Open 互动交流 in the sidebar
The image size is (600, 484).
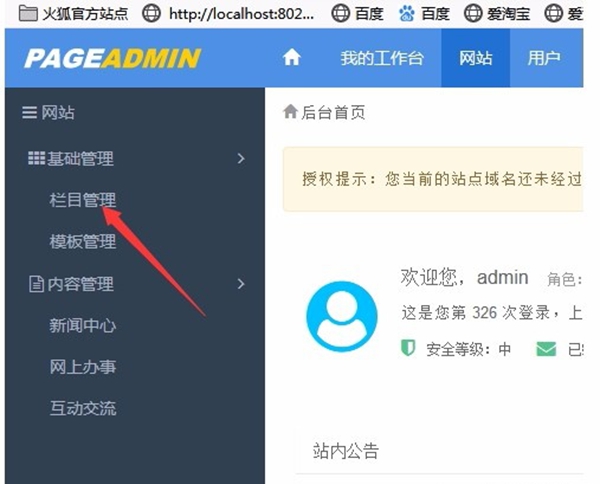click(x=83, y=409)
